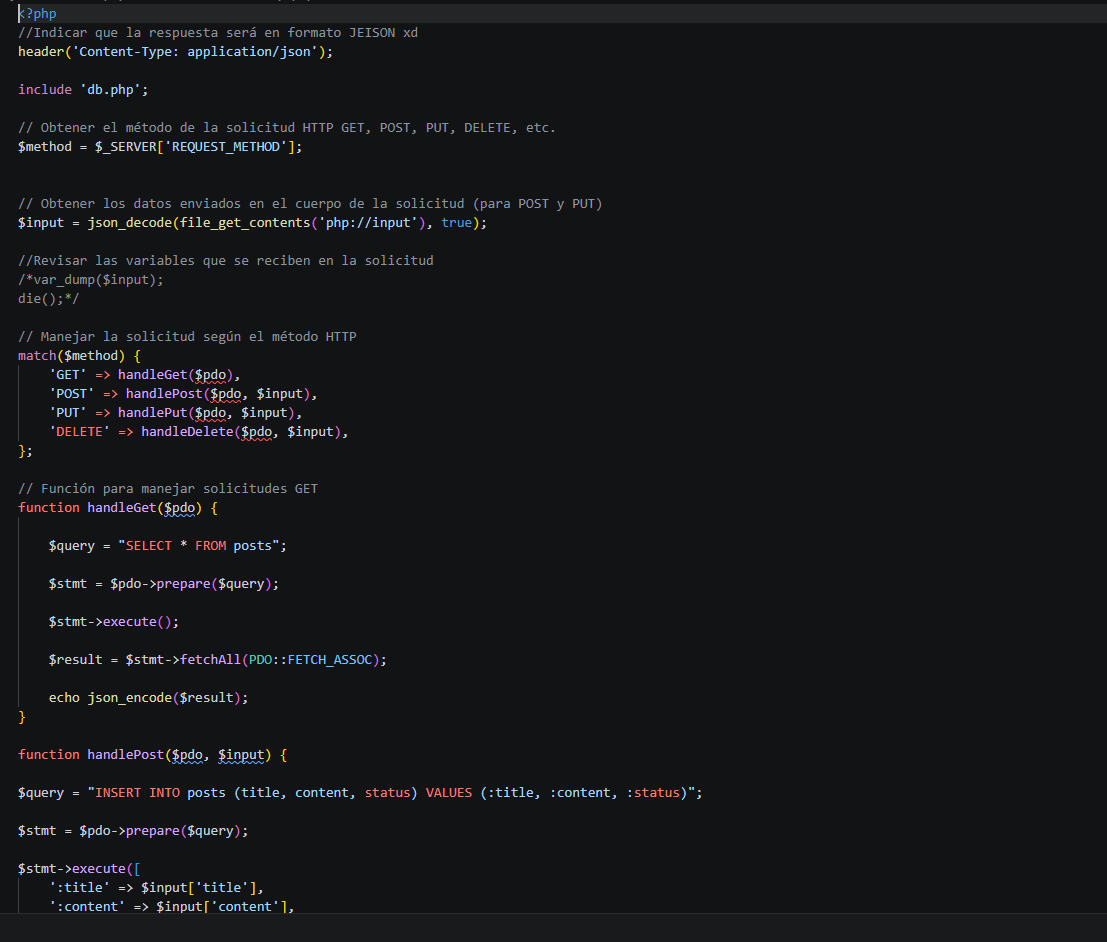
Task: Click $stmt->execute(); in handleGet
Action: (x=114, y=622)
